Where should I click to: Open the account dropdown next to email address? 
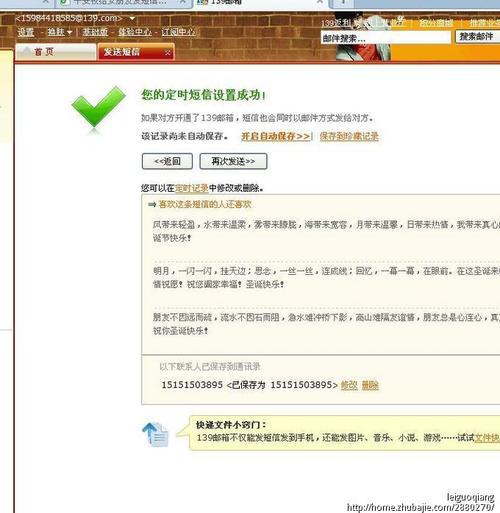(x=132, y=18)
